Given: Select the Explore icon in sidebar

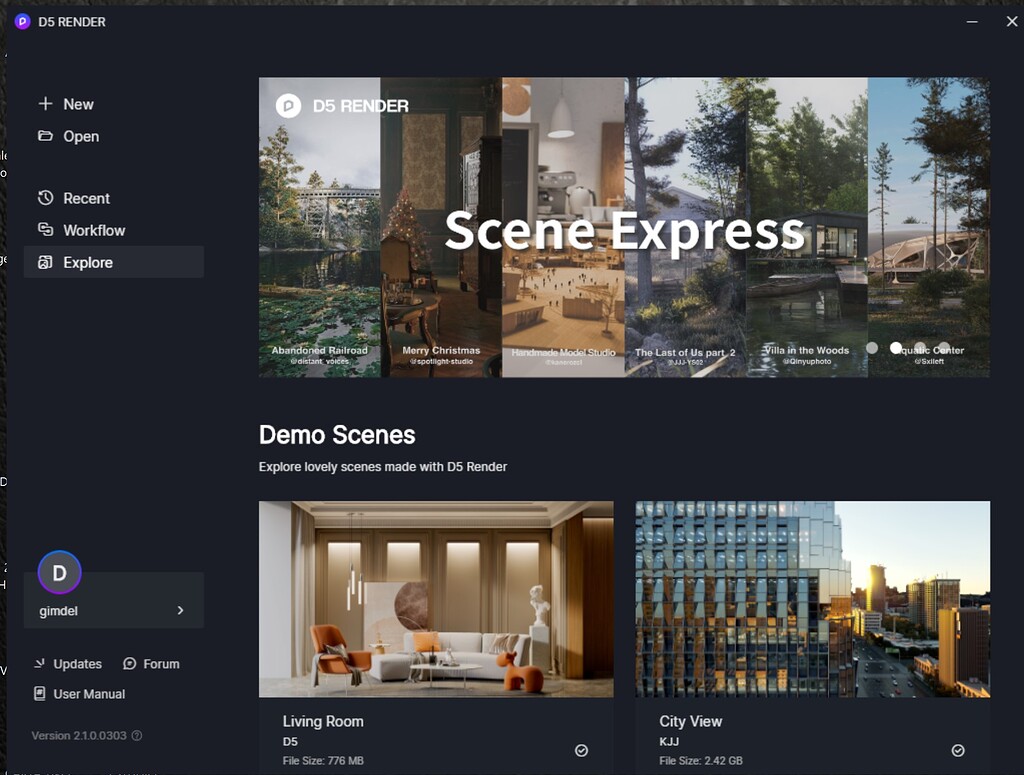Looking at the screenshot, I should coord(45,262).
